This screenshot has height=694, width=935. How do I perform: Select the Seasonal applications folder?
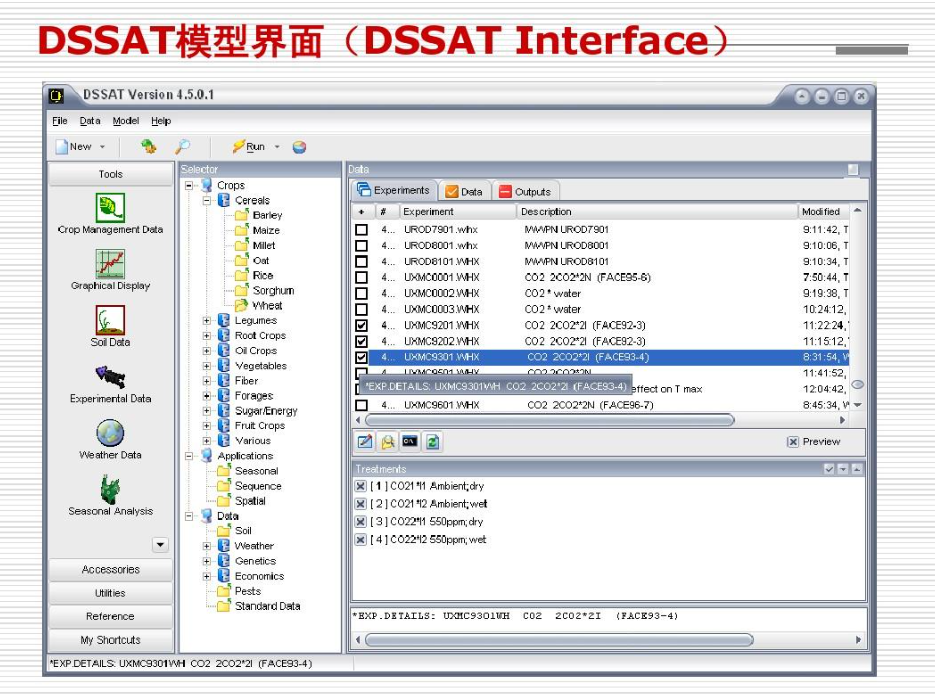click(248, 471)
